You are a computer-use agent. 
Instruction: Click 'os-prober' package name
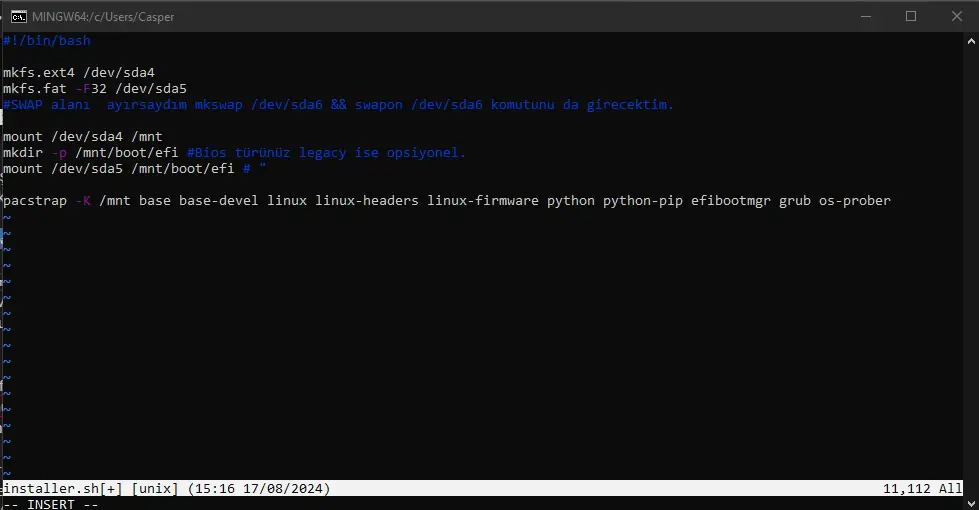(x=855, y=201)
